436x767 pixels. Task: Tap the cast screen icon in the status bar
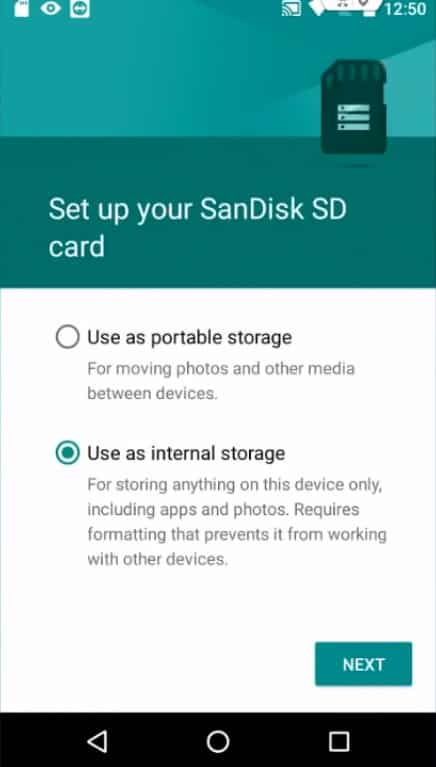tap(291, 8)
